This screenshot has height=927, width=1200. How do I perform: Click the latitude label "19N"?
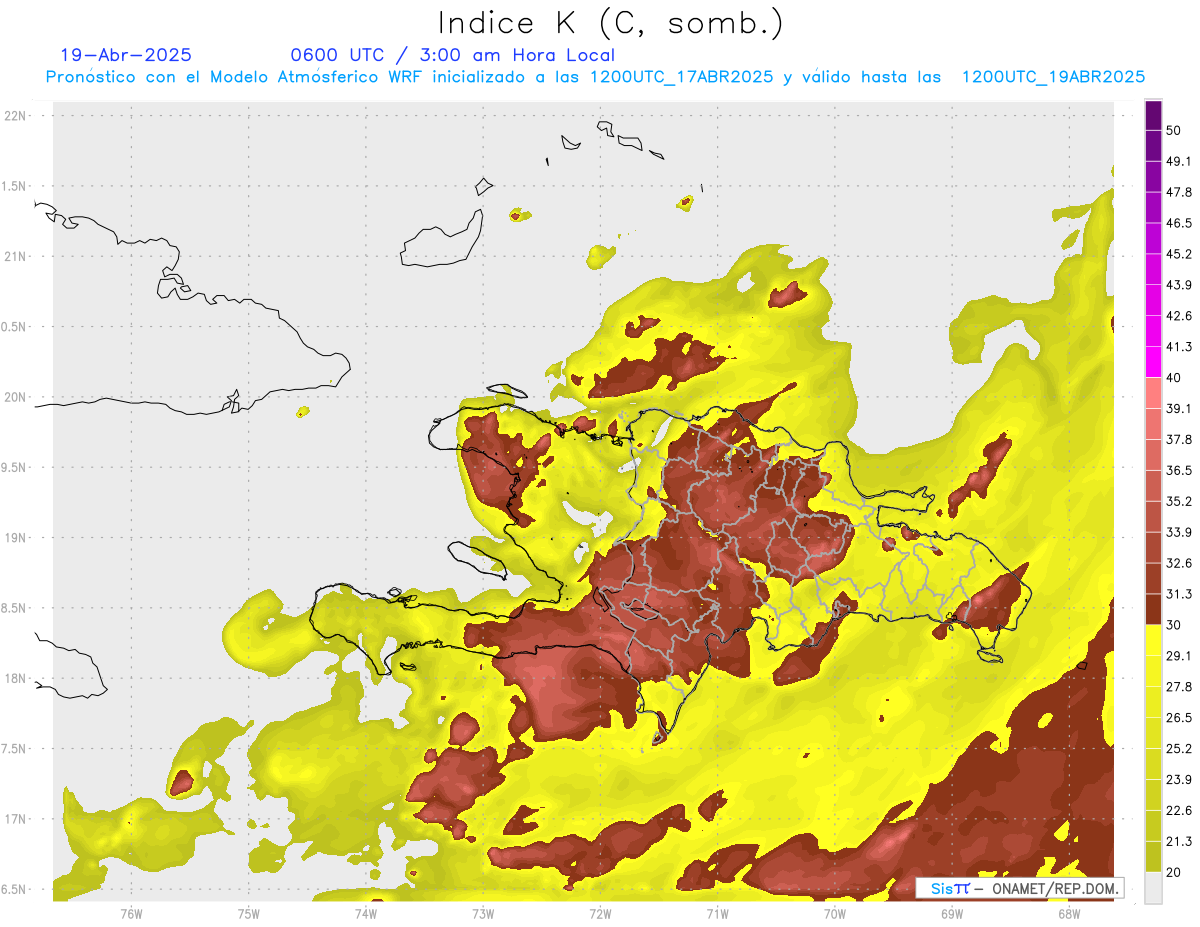click(x=16, y=538)
